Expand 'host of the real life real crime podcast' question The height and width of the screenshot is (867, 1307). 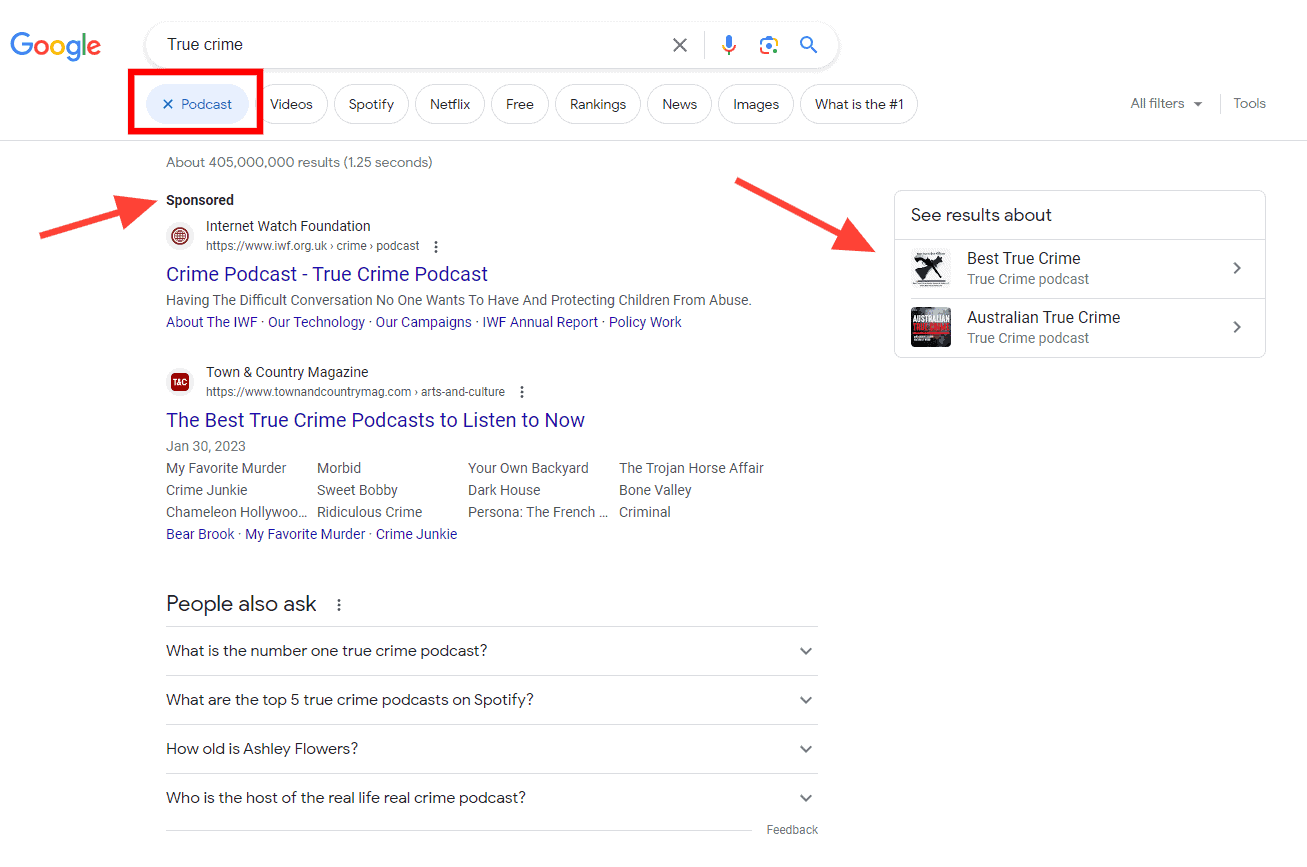point(491,798)
